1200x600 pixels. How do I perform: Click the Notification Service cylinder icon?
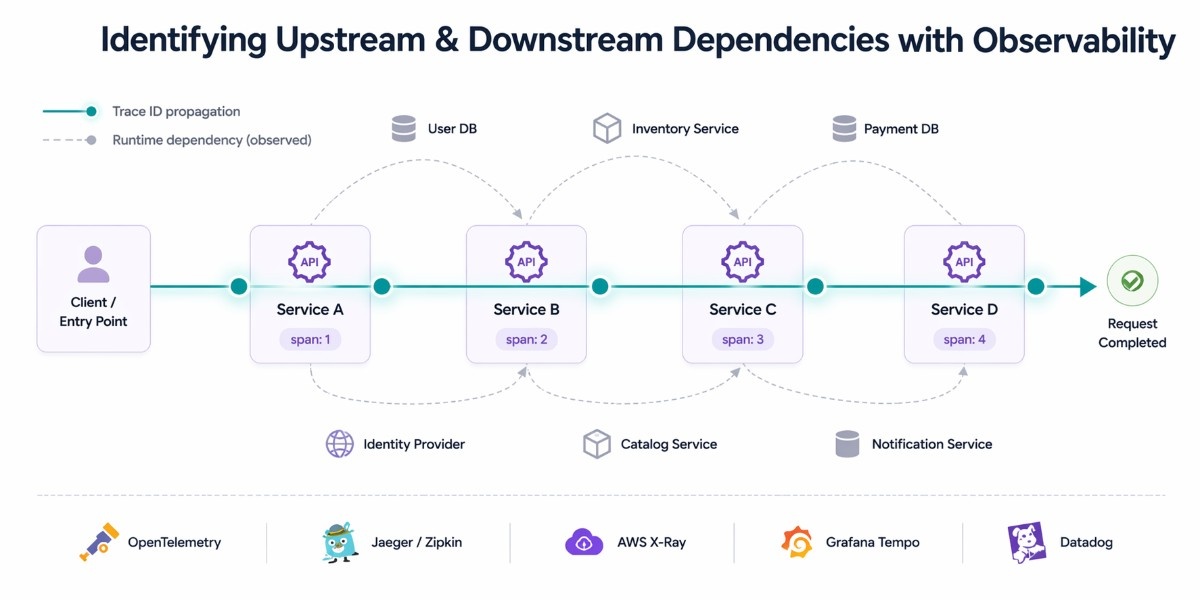[847, 444]
